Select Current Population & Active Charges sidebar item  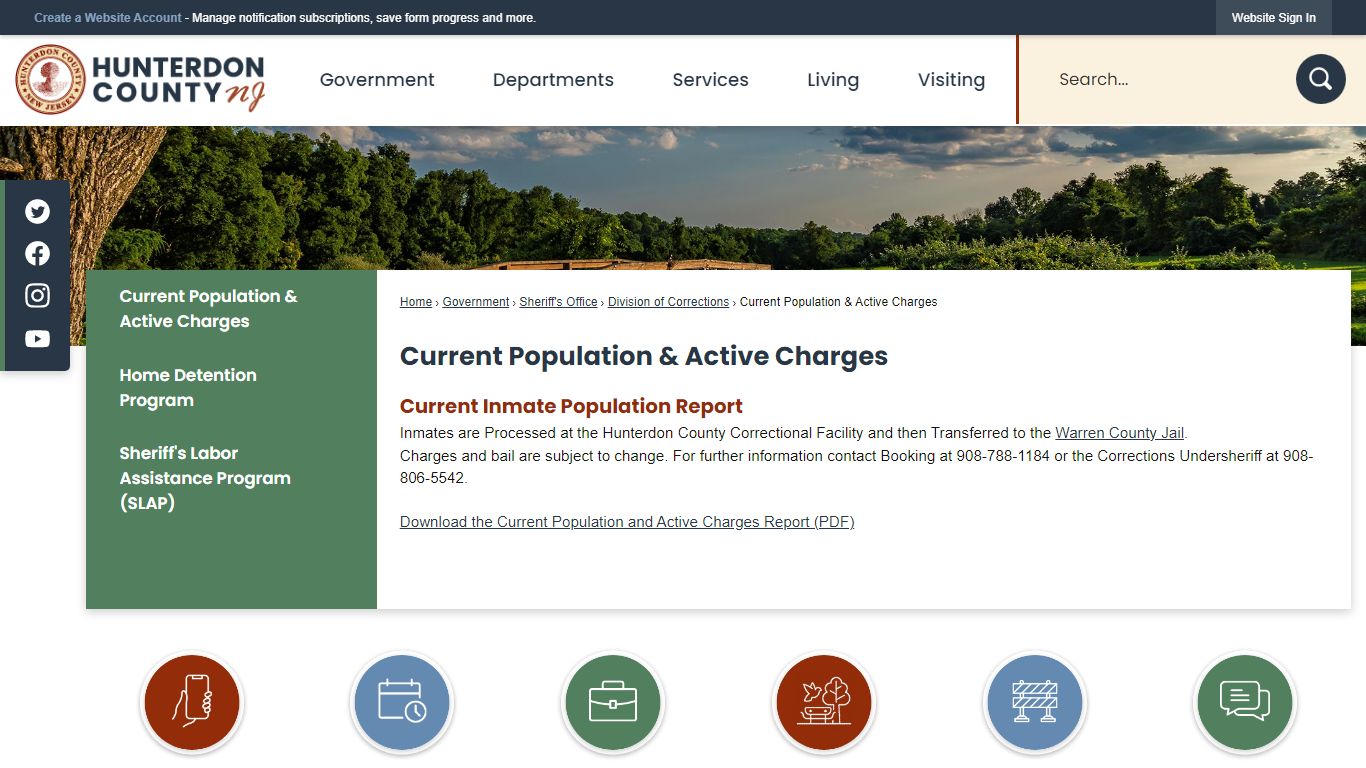coord(208,309)
